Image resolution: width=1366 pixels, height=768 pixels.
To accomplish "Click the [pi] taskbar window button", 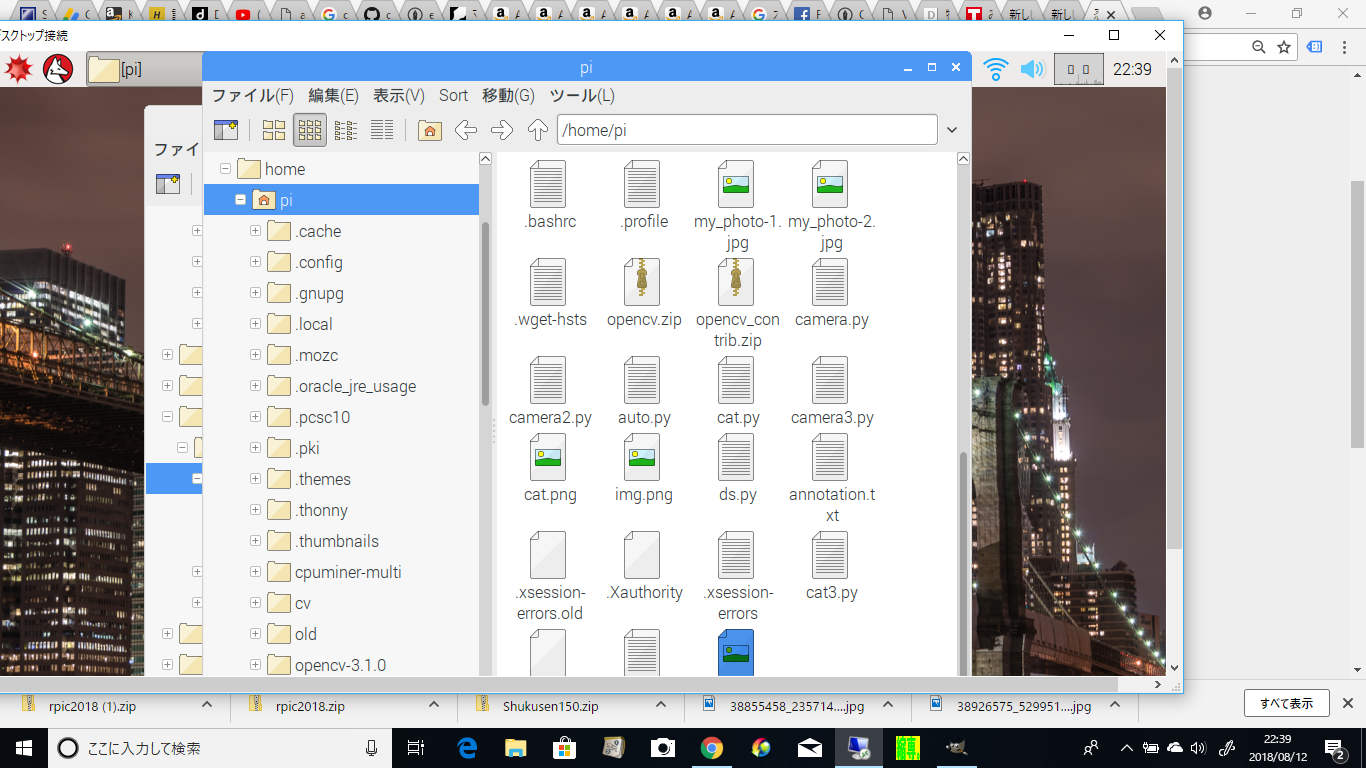I will click(x=144, y=69).
